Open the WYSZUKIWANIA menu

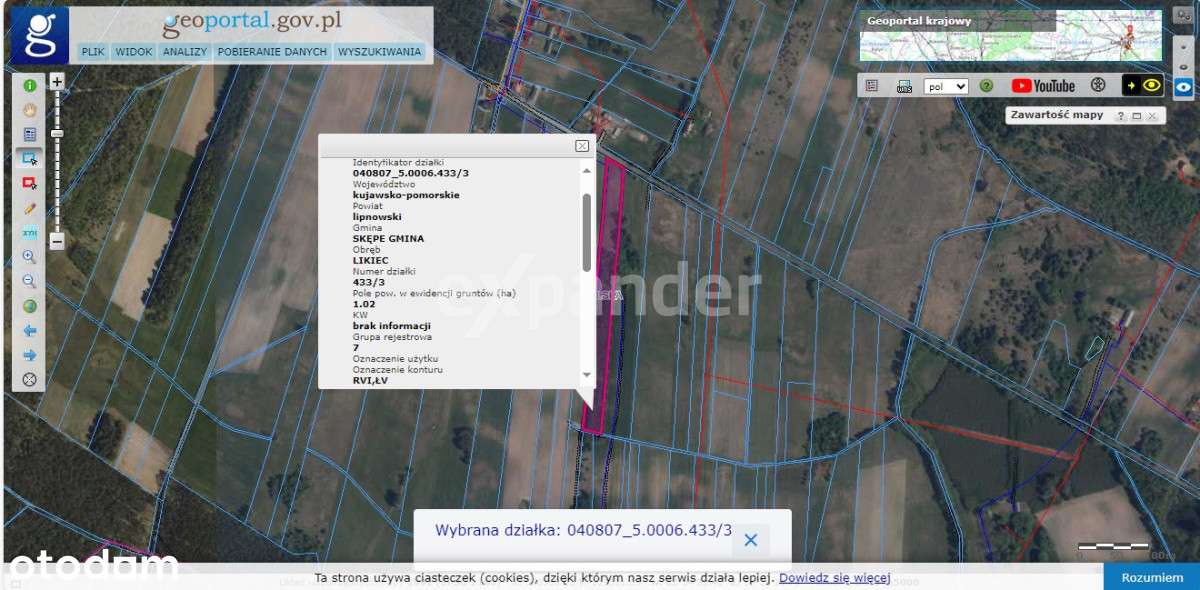pos(380,52)
